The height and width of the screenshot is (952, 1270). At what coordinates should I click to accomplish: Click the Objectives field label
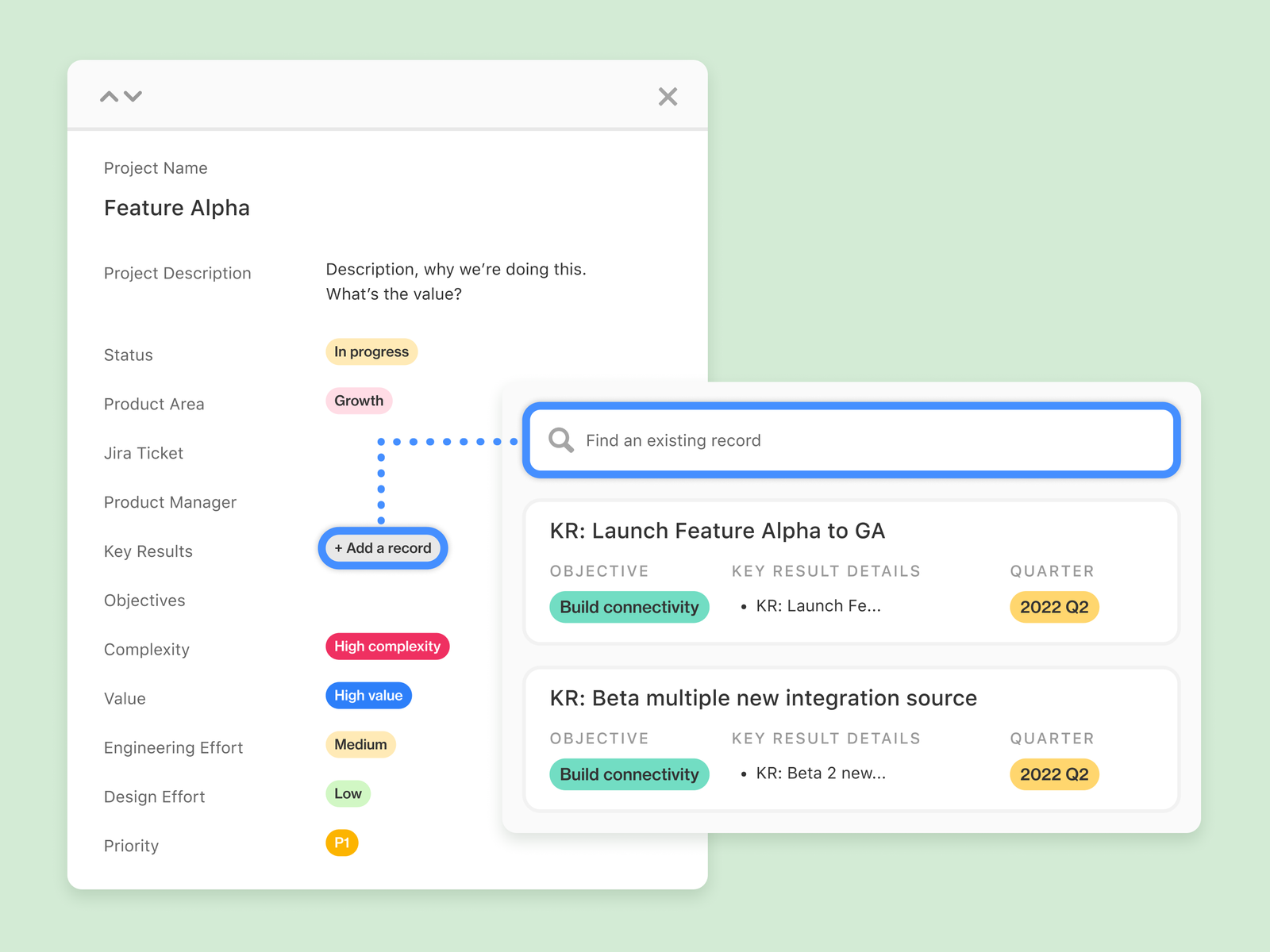pyautogui.click(x=144, y=601)
